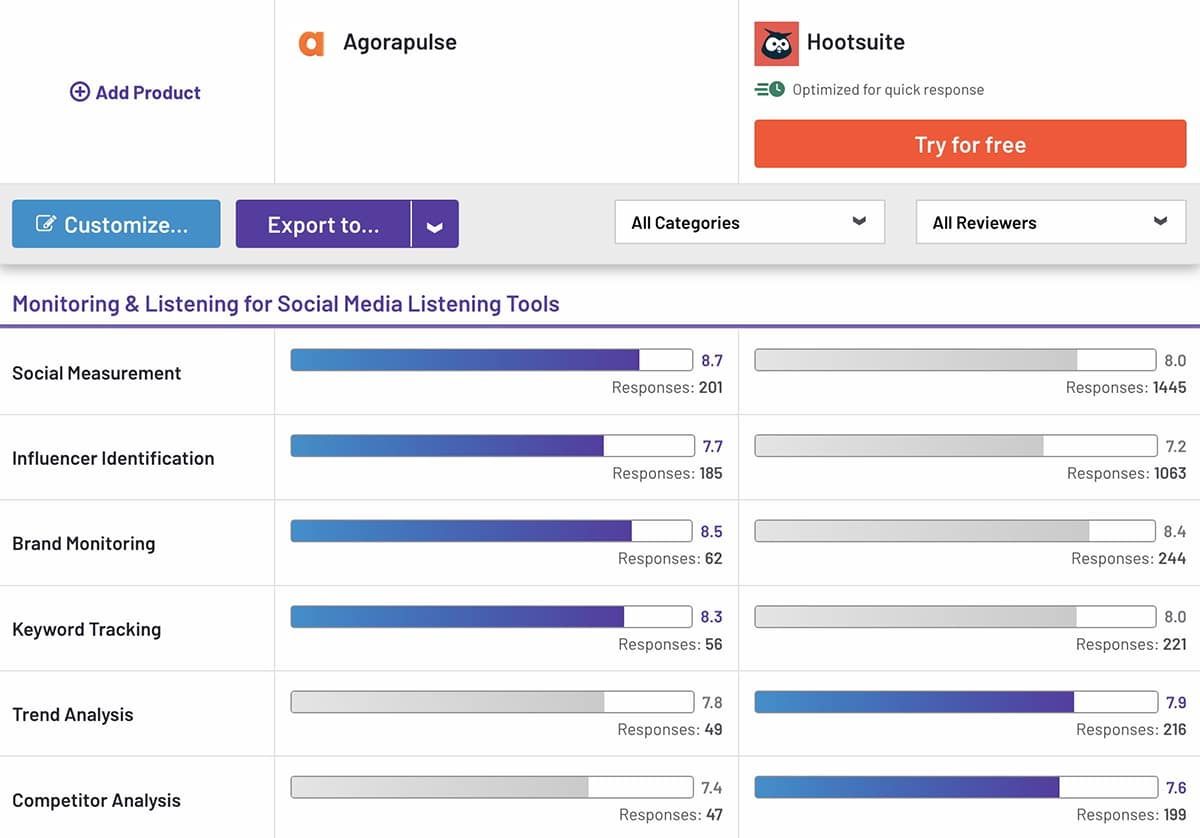Click Hootsuite Competitor Analysis rating bar
Image resolution: width=1200 pixels, height=838 pixels.
(x=956, y=787)
